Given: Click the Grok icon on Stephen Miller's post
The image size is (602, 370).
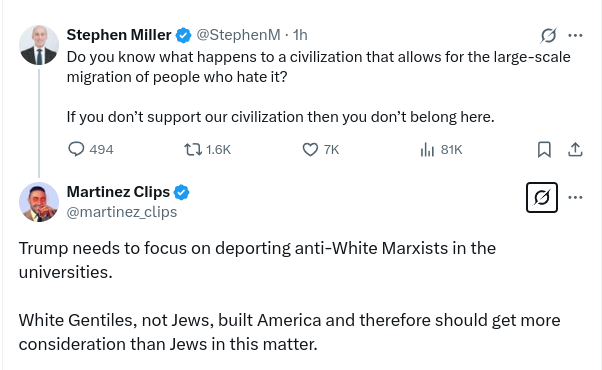Looking at the screenshot, I should coord(548,35).
